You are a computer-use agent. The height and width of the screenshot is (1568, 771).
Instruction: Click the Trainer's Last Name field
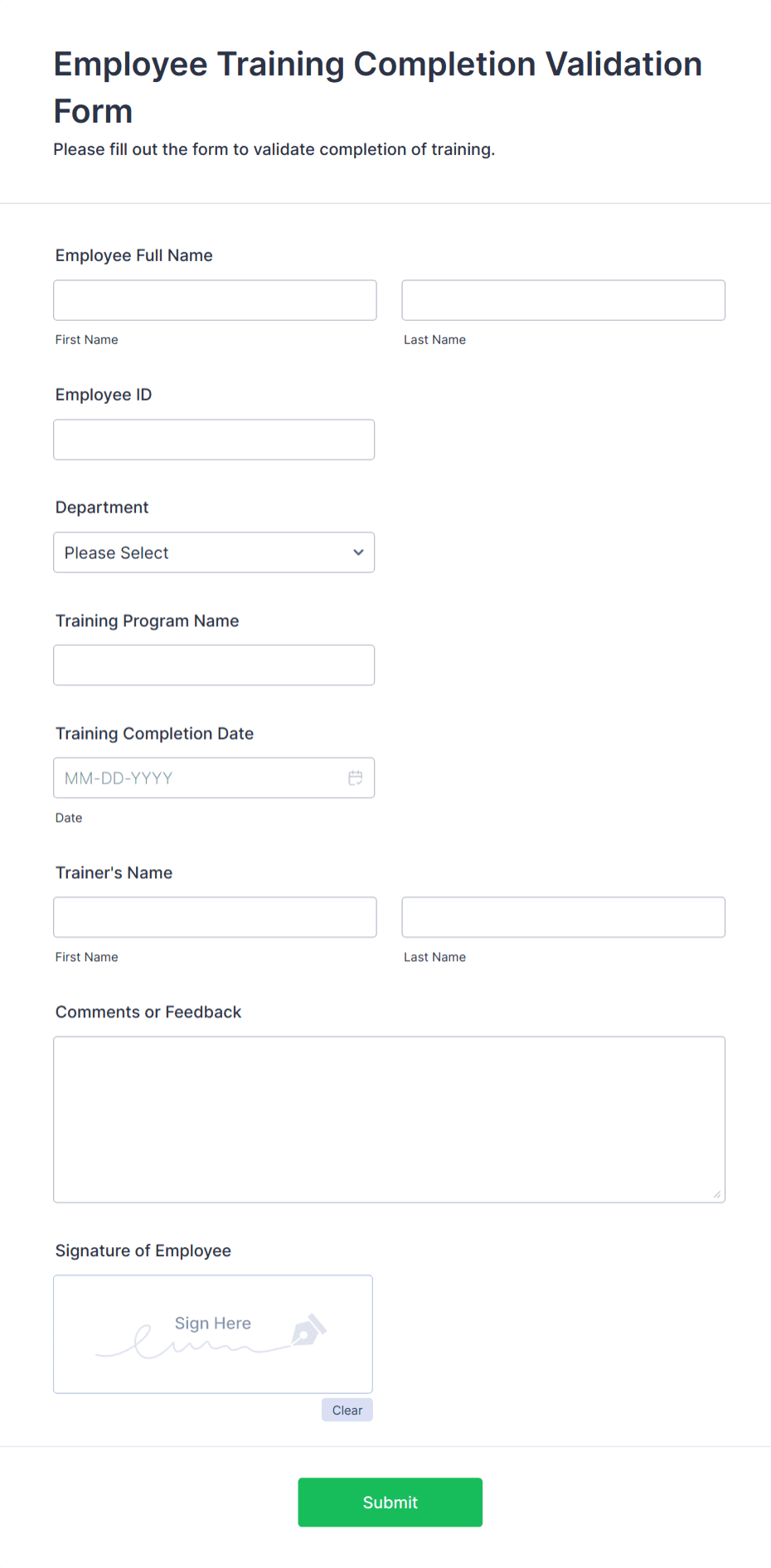click(563, 916)
